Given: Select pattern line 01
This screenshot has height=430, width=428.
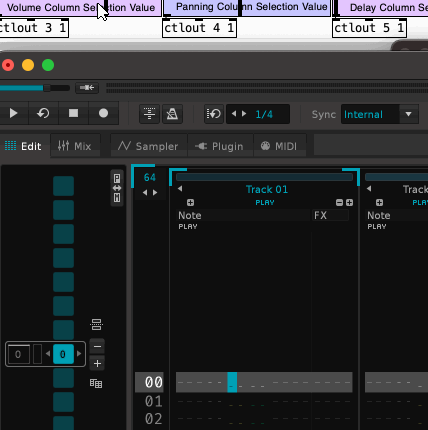Looking at the screenshot, I should pos(154,401).
